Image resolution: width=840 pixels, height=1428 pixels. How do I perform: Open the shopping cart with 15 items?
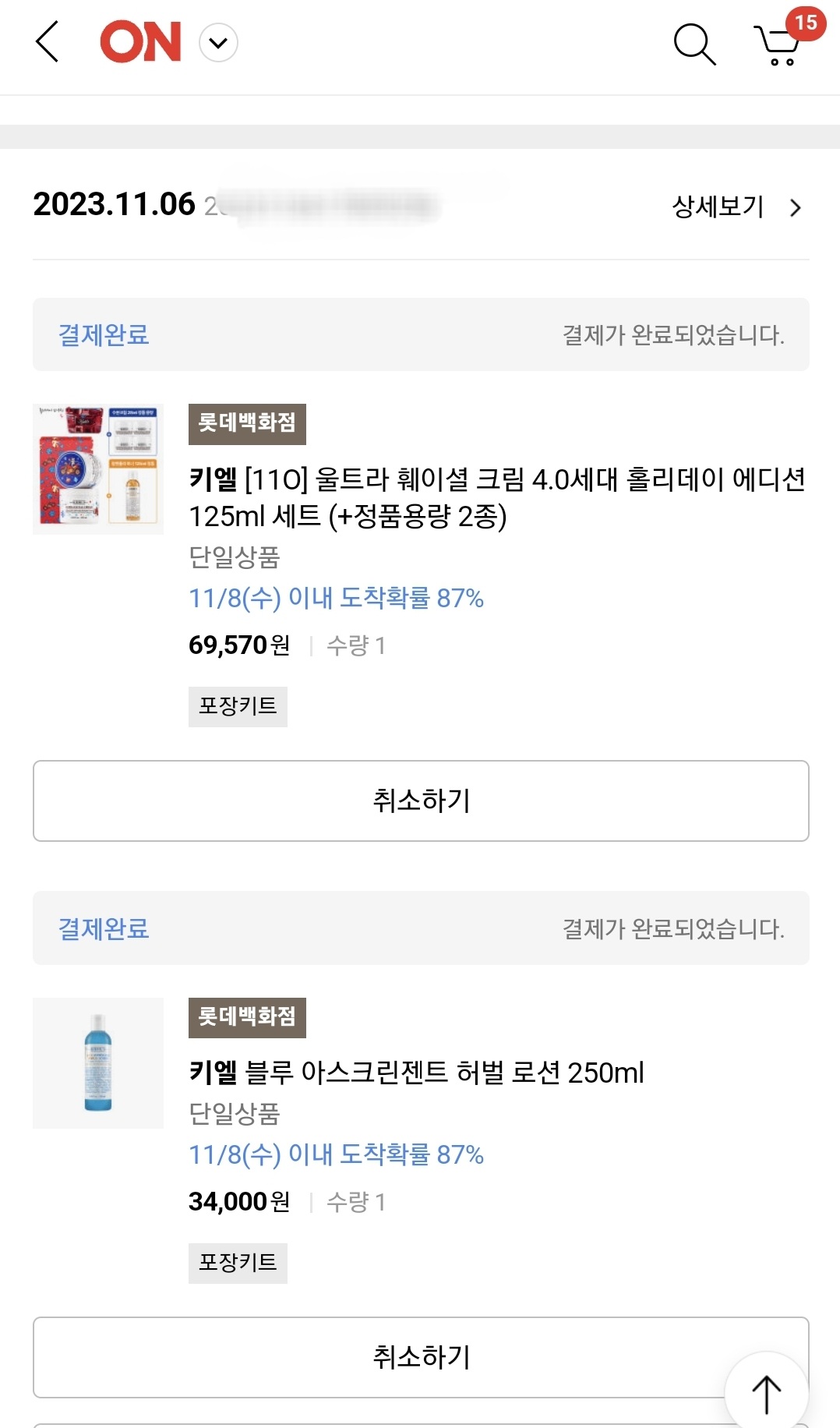coord(782,41)
